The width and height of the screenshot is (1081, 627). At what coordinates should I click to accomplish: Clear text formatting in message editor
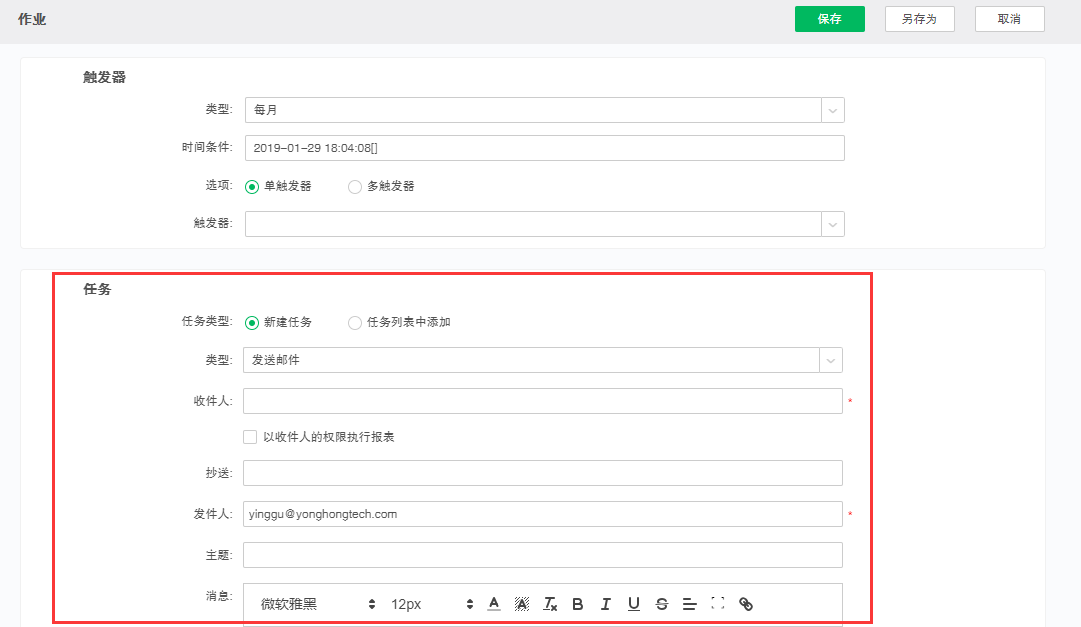[550, 604]
